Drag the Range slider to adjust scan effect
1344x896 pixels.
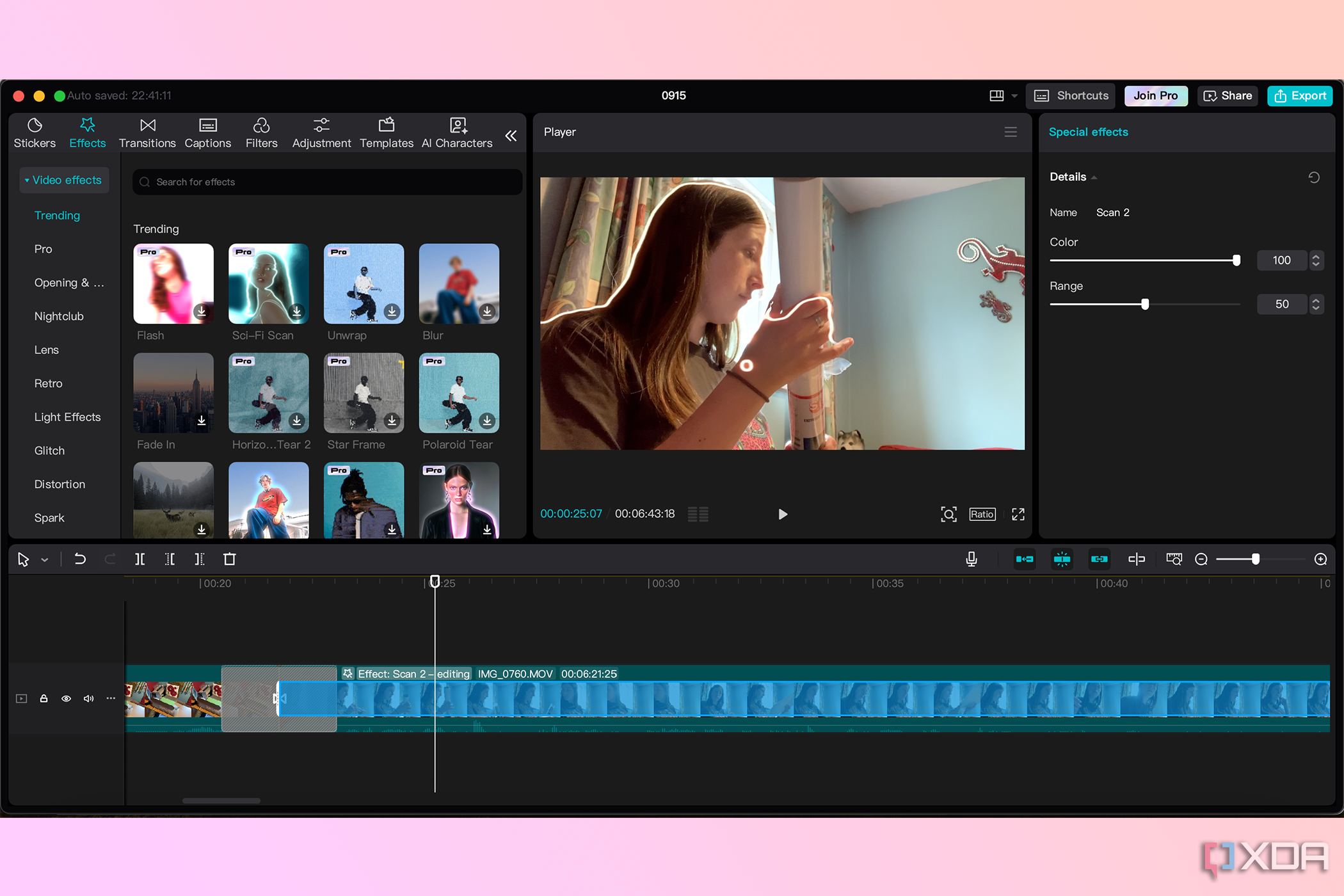(1144, 304)
